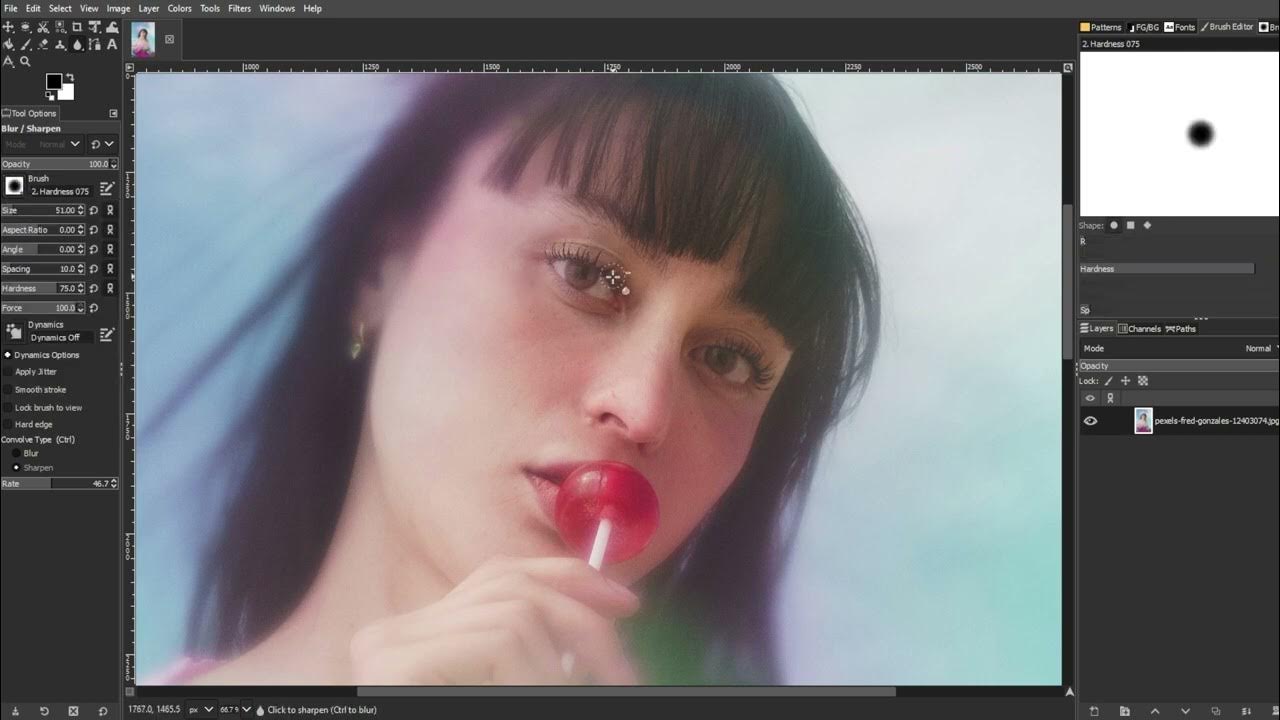
Task: Pick the square brush shape
Action: [x=1130, y=225]
